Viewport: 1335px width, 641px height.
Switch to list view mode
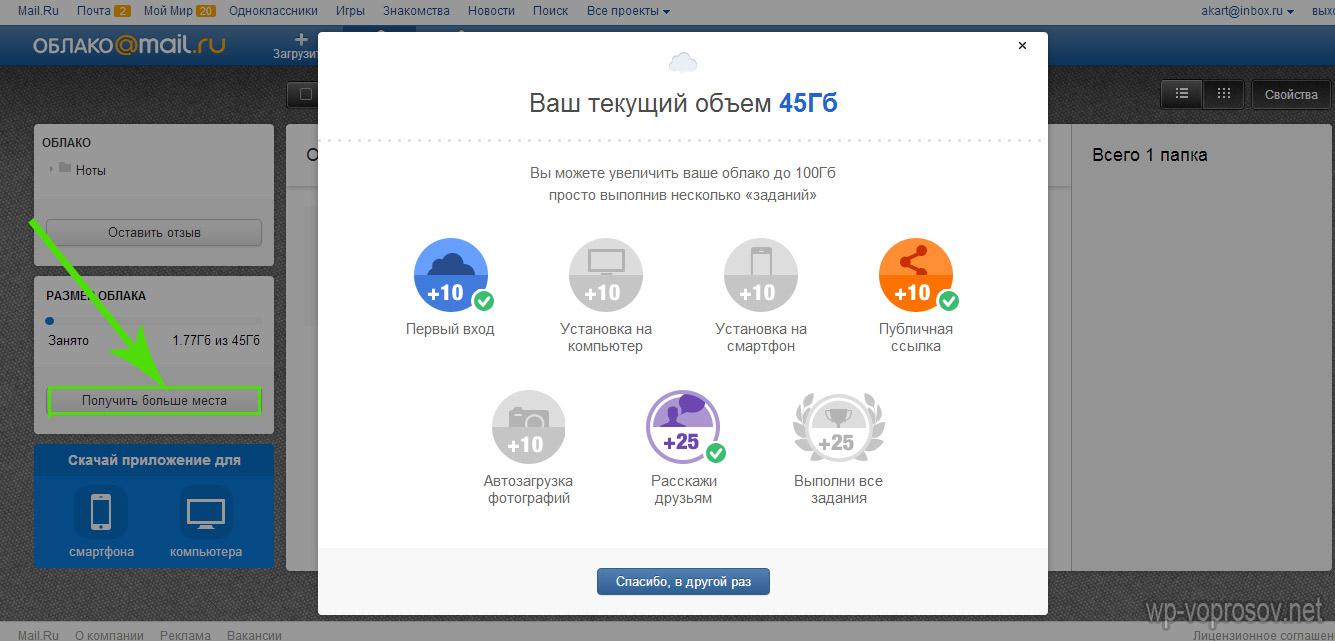[1182, 94]
